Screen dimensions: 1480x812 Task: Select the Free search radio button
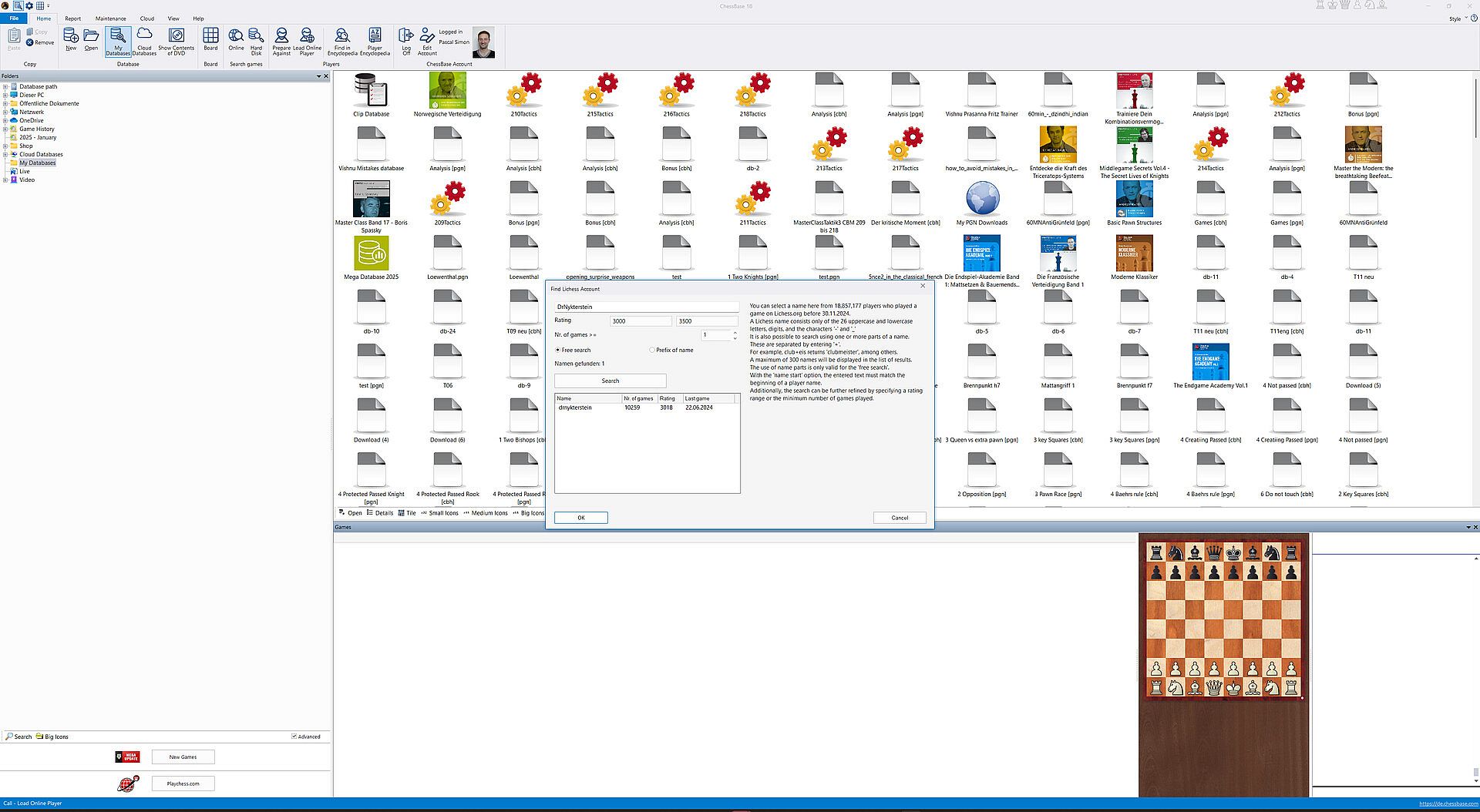click(x=558, y=350)
